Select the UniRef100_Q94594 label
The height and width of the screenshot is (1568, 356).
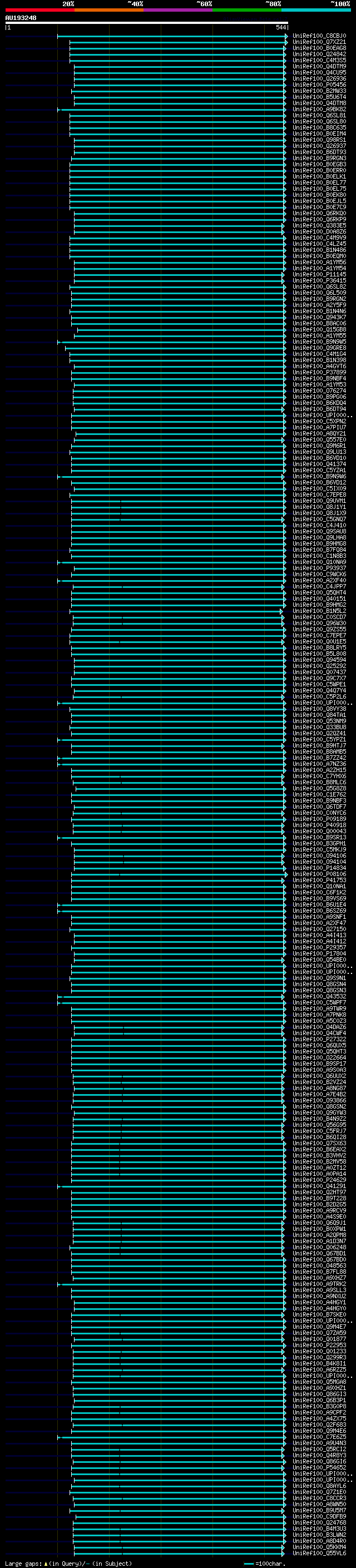pyautogui.click(x=319, y=660)
